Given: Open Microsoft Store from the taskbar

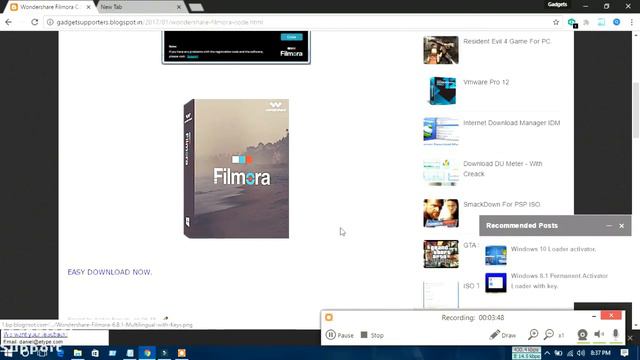Looking at the screenshot, I should click(x=95, y=353).
